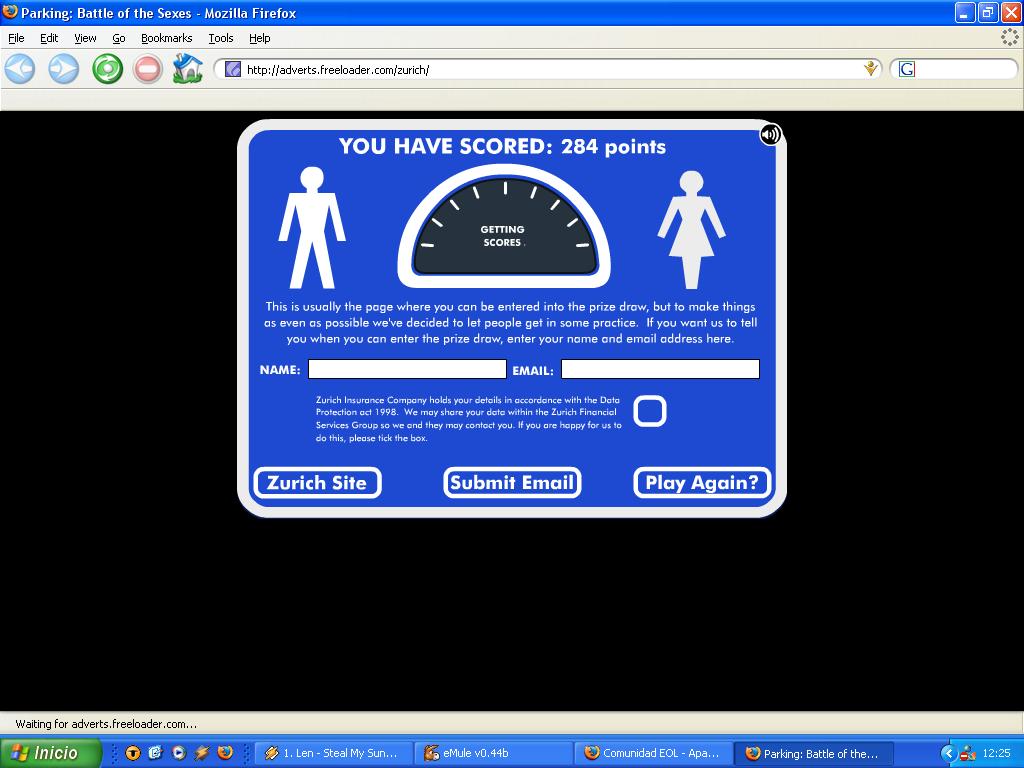
Task: Click the EMAIL input field
Action: coord(660,369)
